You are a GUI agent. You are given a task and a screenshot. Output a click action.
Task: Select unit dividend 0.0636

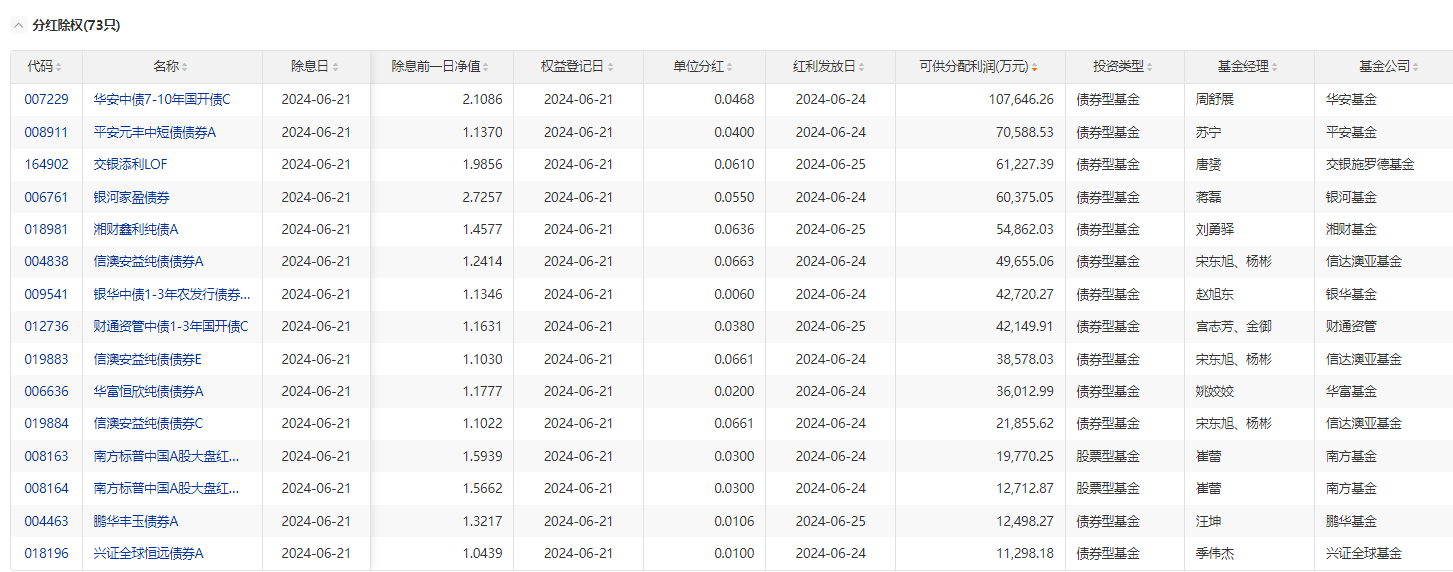[735, 229]
